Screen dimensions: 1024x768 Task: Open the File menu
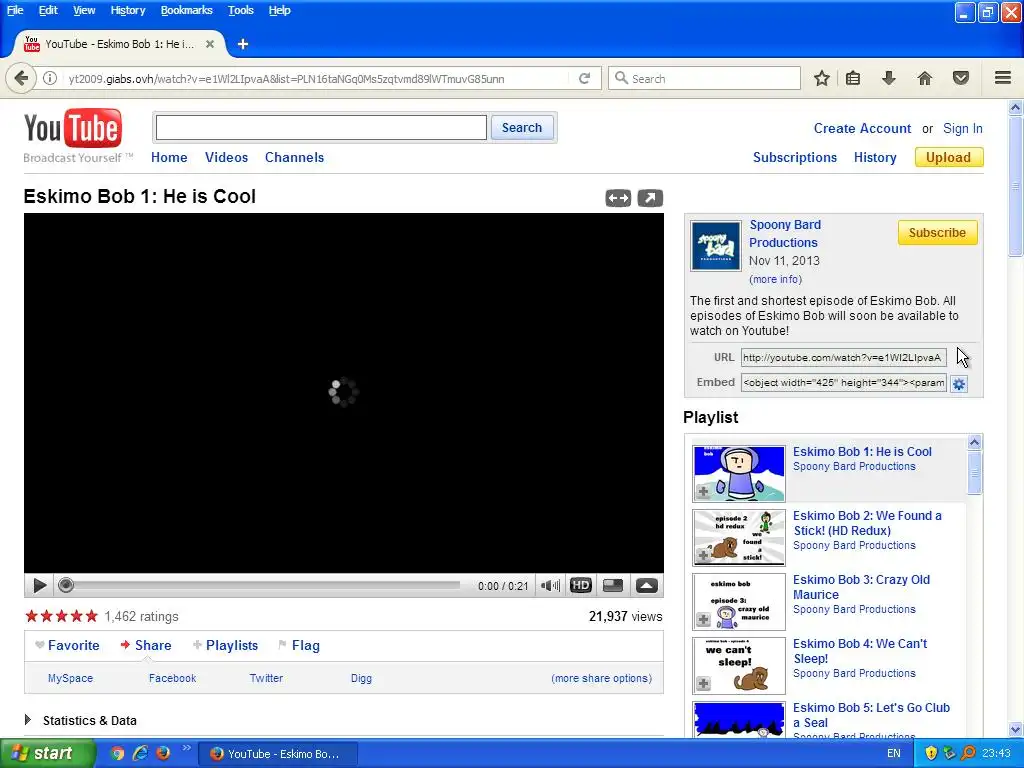click(14, 10)
